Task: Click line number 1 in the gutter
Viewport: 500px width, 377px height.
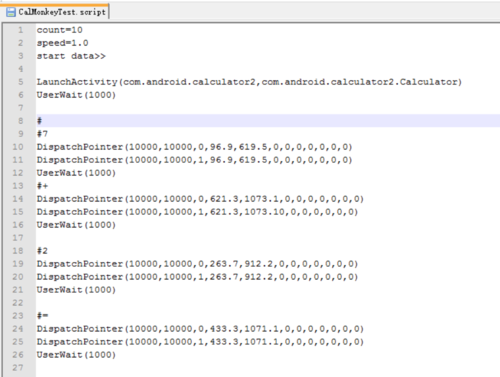Action: pyautogui.click(x=21, y=30)
